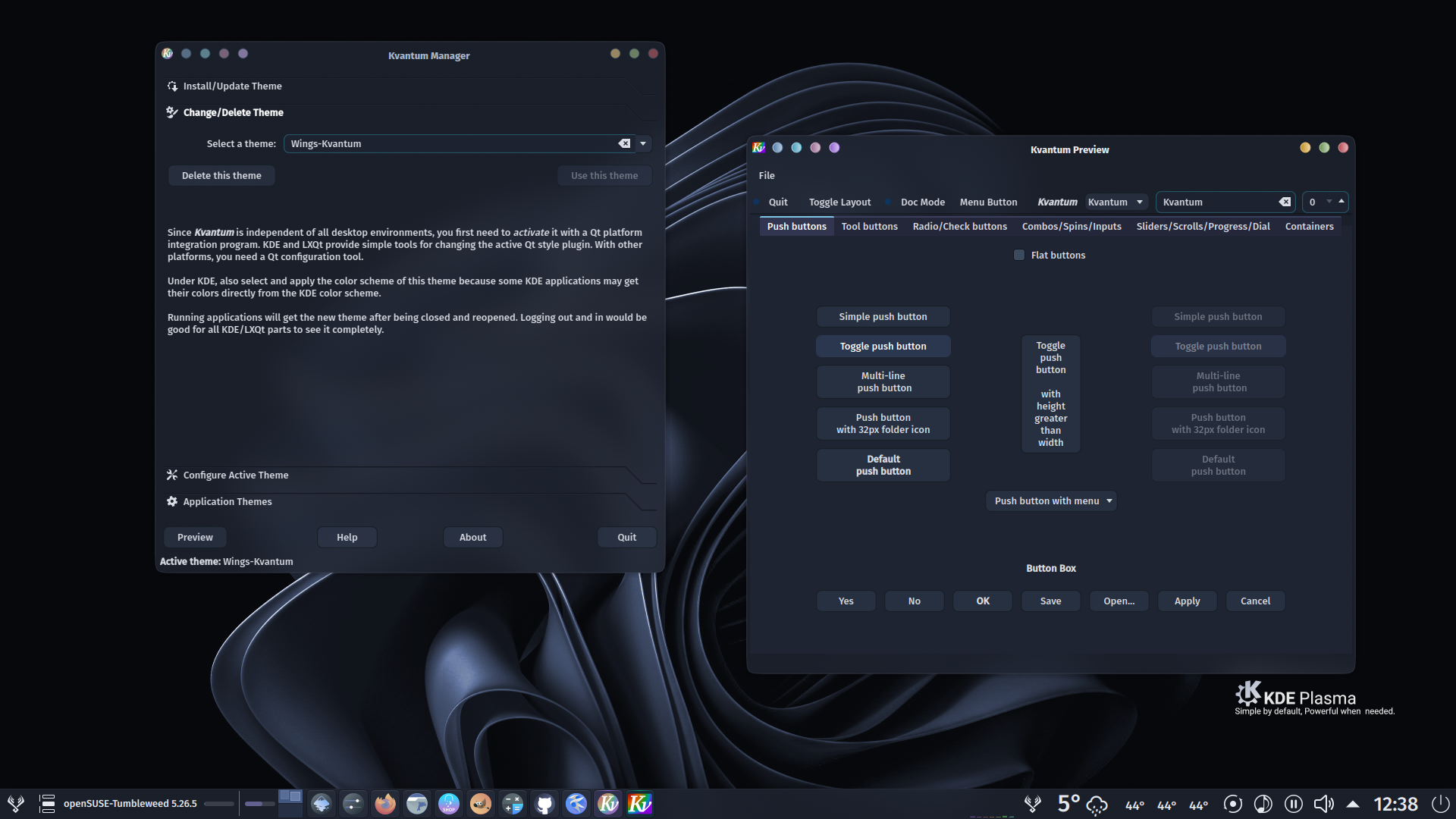Click the circular record icon in system tray
The width and height of the screenshot is (1456, 819).
click(x=1233, y=804)
